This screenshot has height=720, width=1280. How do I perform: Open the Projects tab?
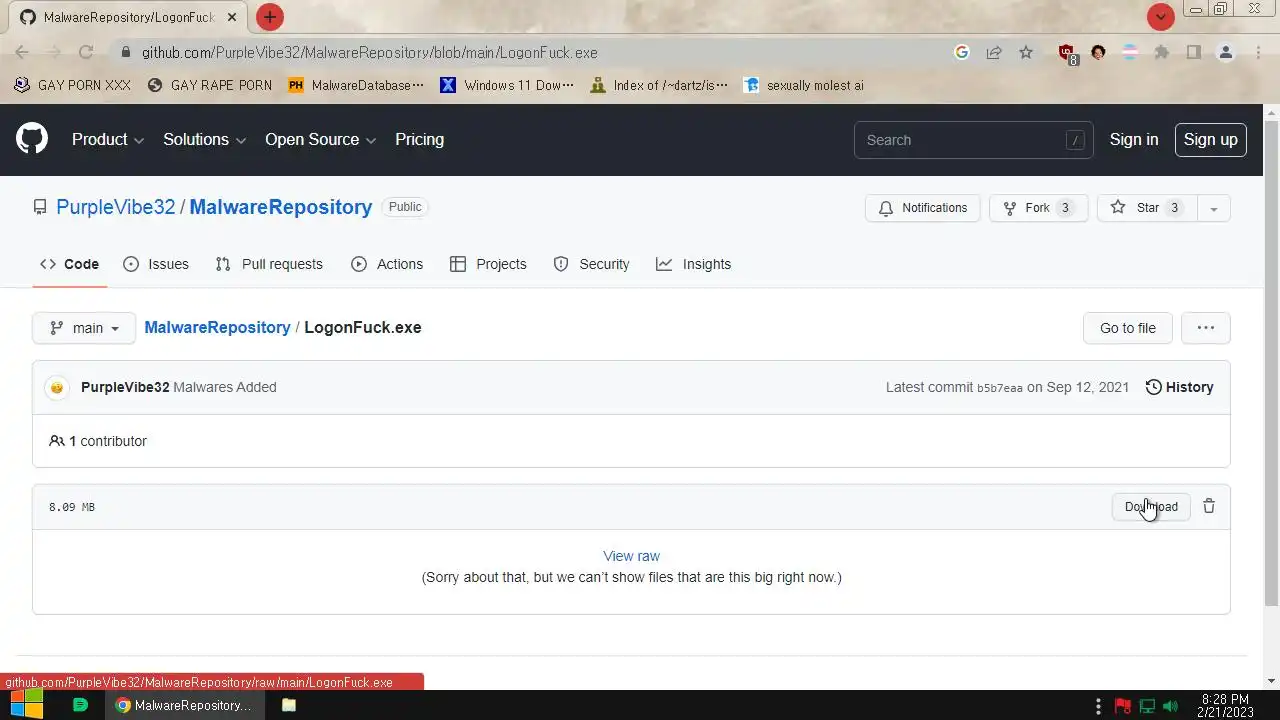tap(488, 264)
